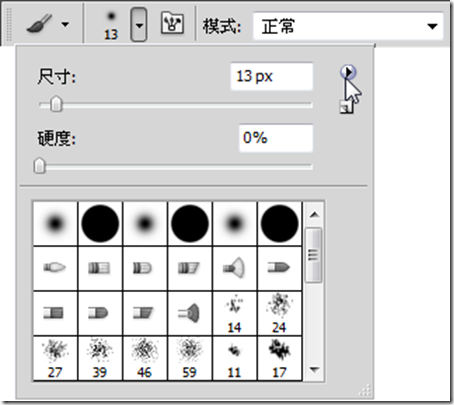Click the brush list scroll-down arrow

pos(314,369)
